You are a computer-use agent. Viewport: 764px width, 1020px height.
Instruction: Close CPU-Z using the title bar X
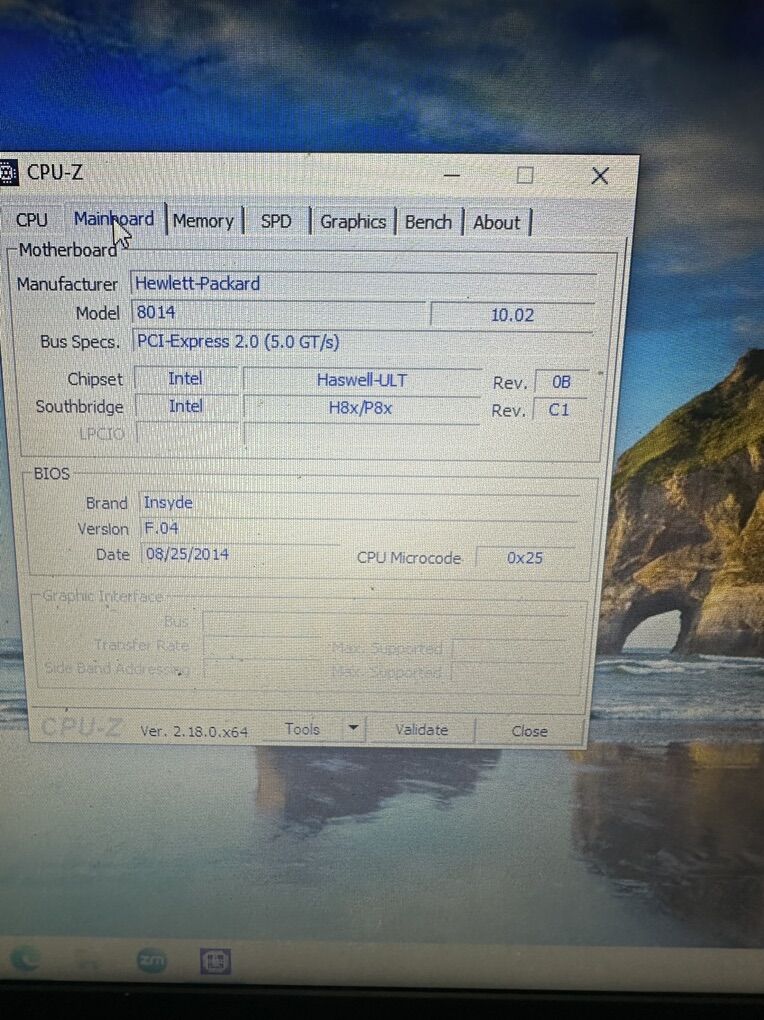point(599,176)
